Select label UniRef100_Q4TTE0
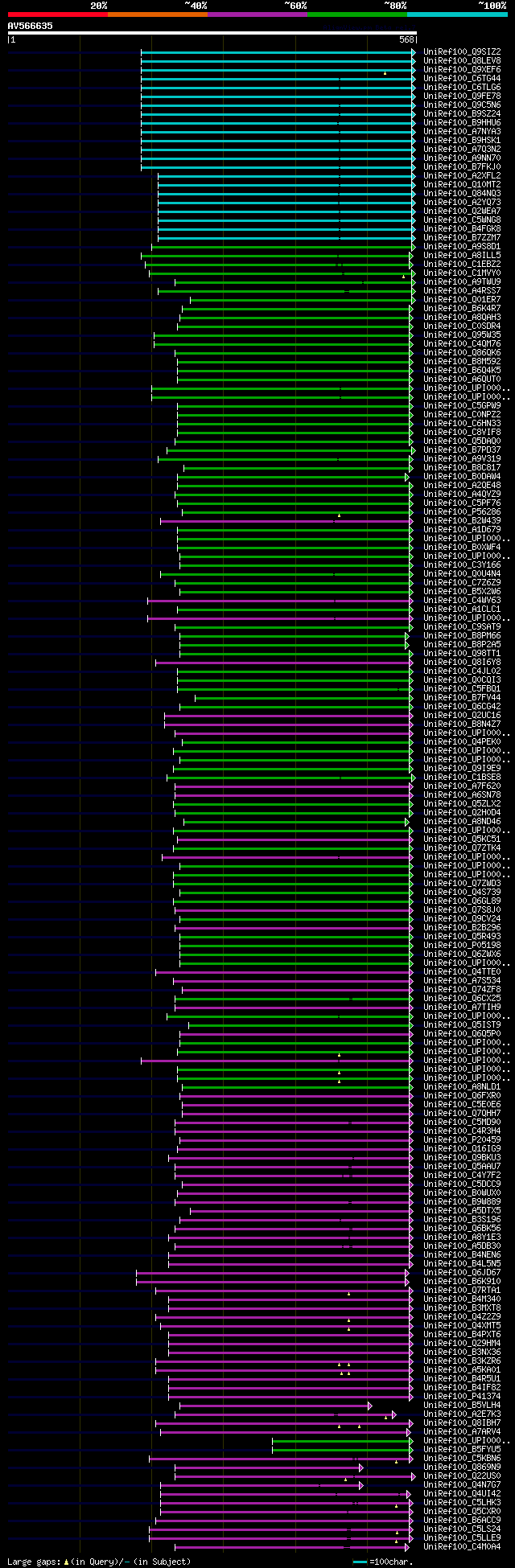 [462, 972]
